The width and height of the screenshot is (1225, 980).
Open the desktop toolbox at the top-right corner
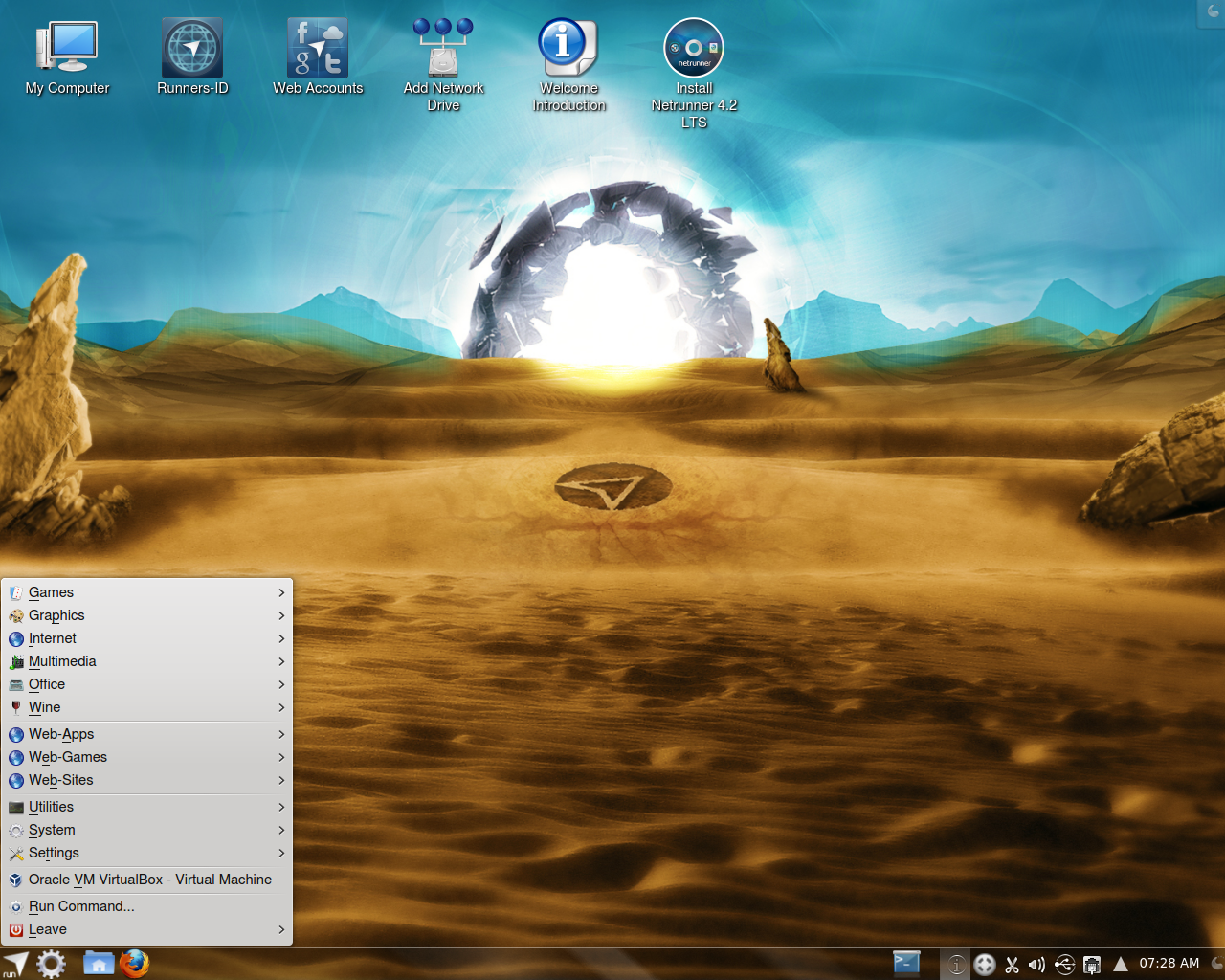pyautogui.click(x=1212, y=12)
